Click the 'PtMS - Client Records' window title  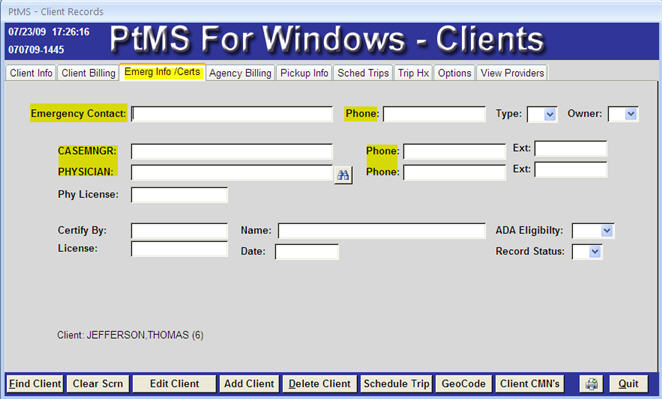56,11
